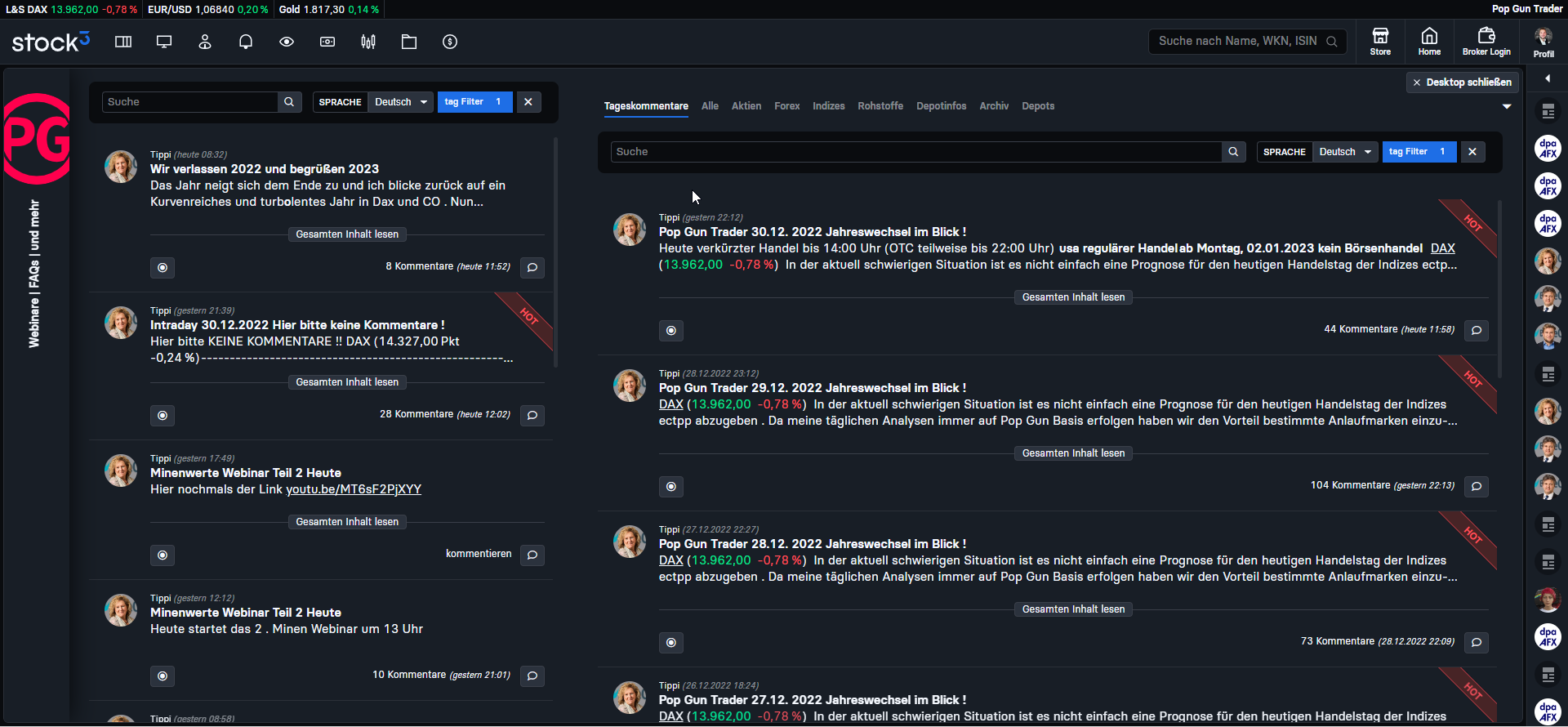Click 'kommentieren' on Minenwerte post
This screenshot has height=727, width=1568.
(479, 554)
